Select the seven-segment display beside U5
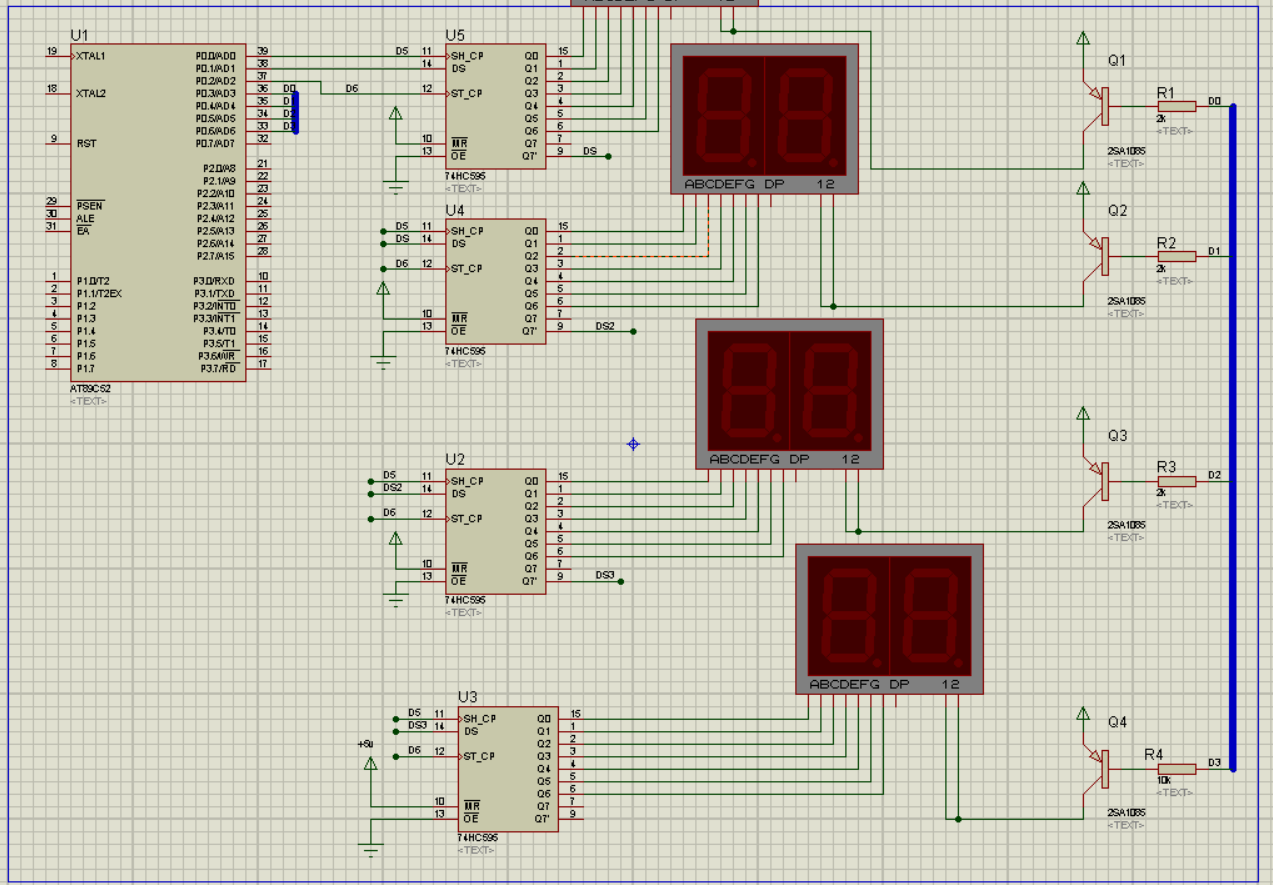The height and width of the screenshot is (885, 1273). click(x=765, y=118)
